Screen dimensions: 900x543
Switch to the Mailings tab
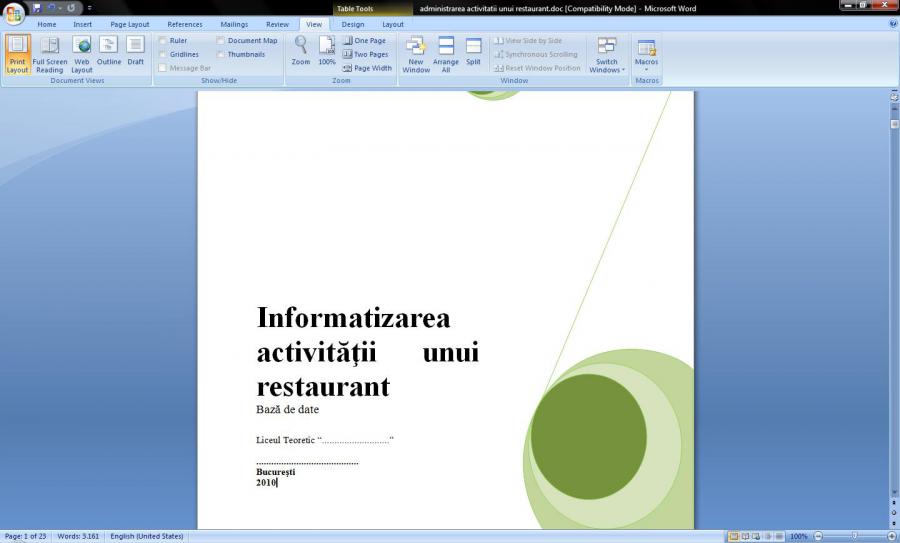point(234,24)
